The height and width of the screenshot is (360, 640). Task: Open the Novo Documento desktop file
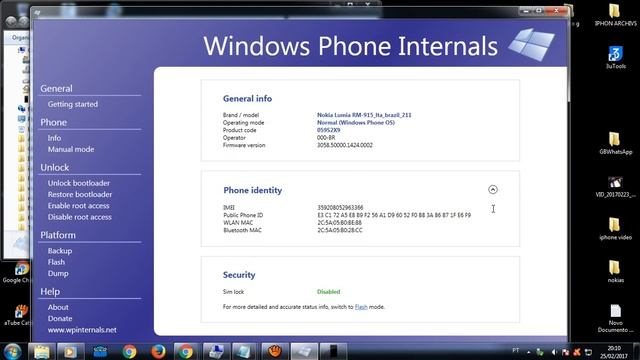click(615, 318)
